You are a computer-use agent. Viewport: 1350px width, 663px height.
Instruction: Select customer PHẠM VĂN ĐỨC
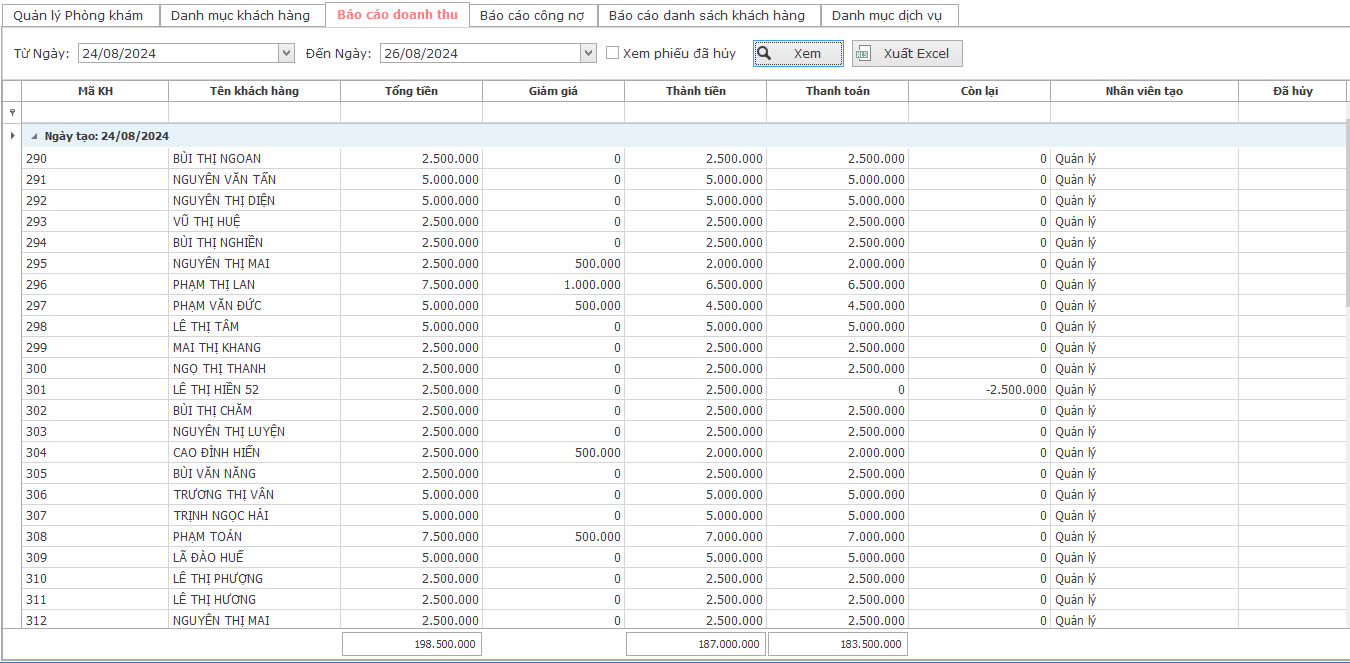(217, 305)
